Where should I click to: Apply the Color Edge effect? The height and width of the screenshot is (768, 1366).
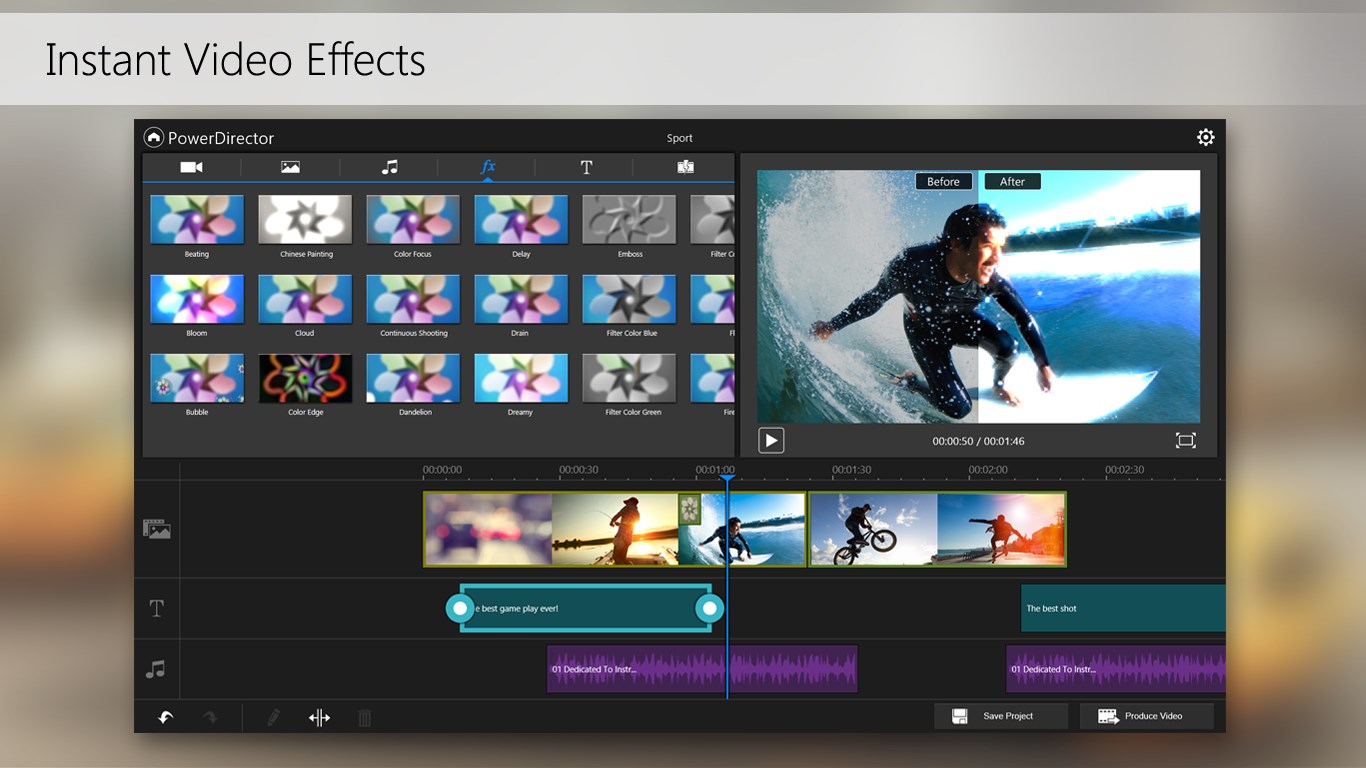pos(305,379)
